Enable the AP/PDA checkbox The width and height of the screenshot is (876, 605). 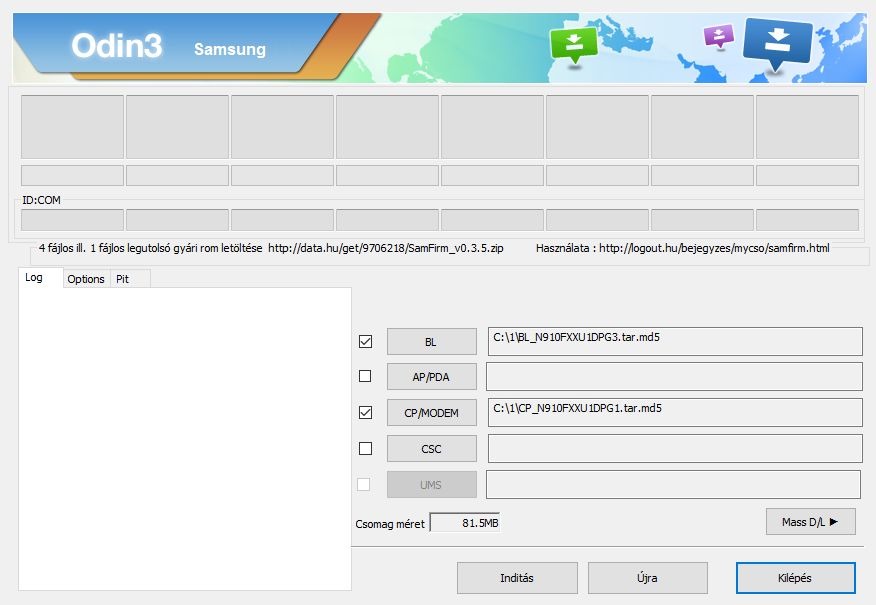point(365,376)
